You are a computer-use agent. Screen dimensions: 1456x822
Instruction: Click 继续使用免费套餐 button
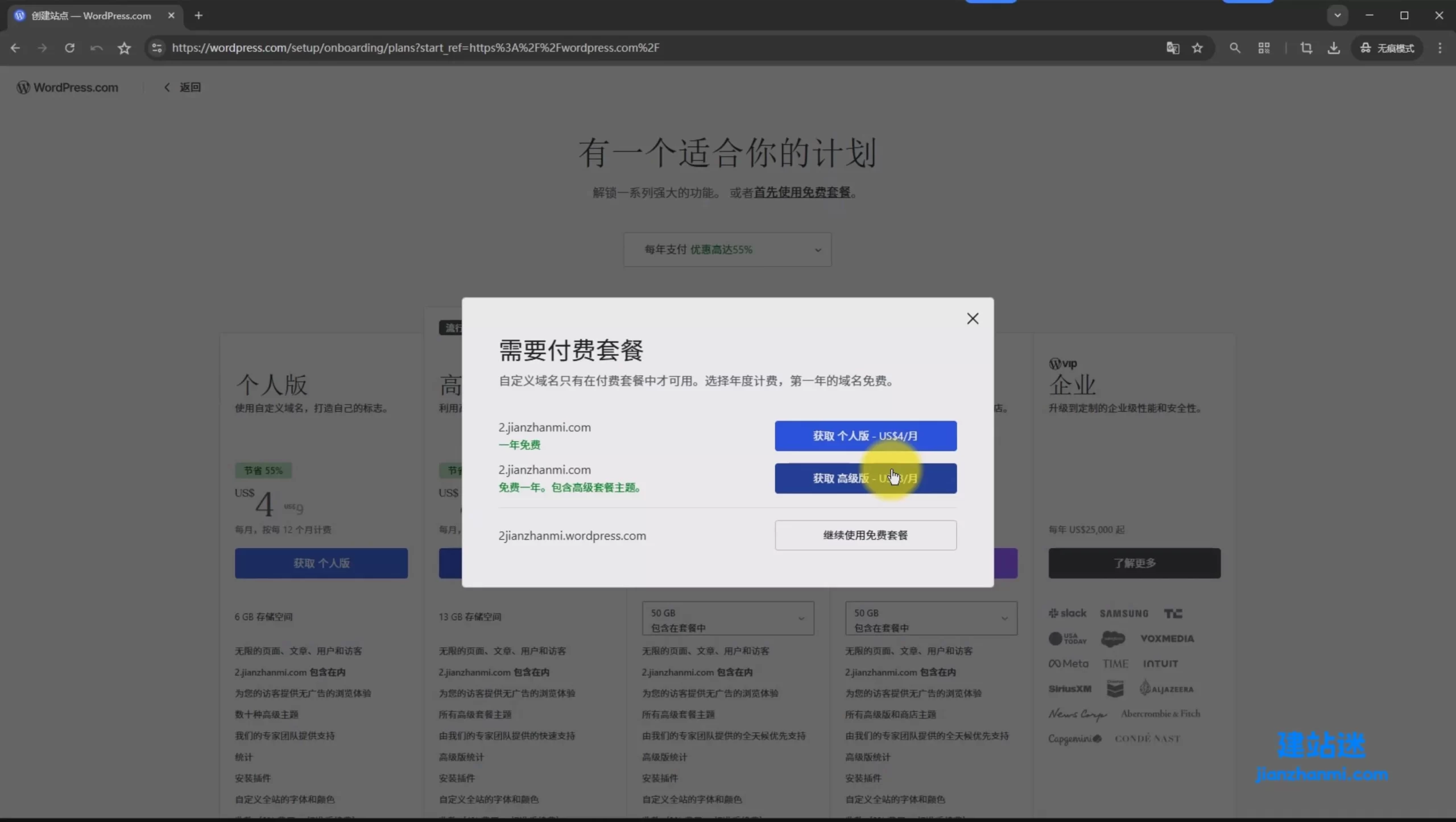click(x=865, y=535)
